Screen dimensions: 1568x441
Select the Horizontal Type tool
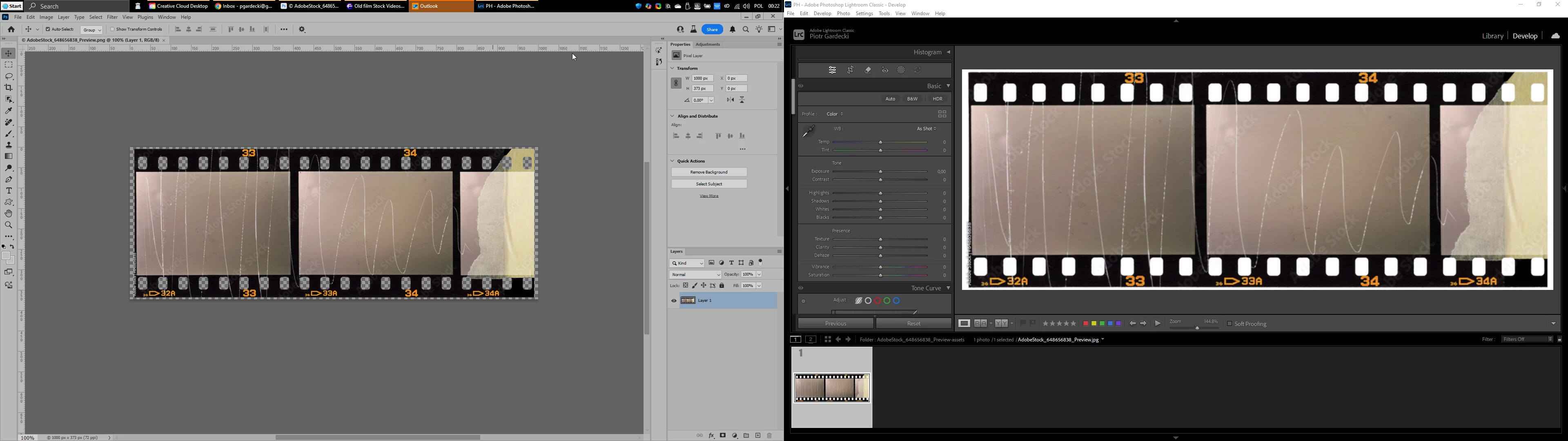tap(9, 191)
